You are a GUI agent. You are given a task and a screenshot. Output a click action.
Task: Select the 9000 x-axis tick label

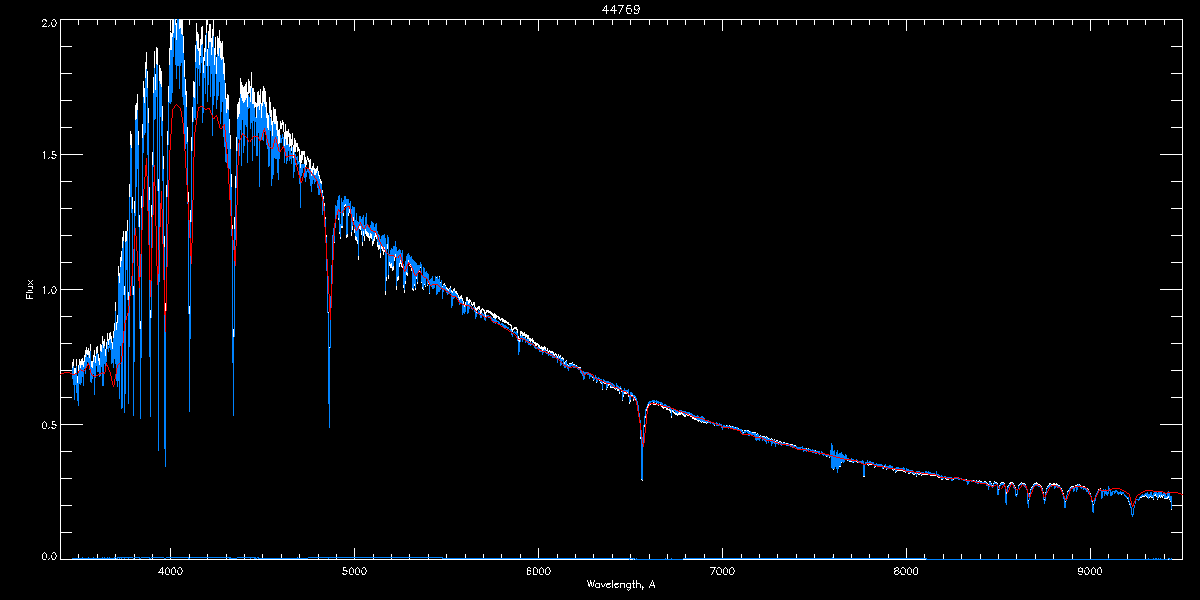point(1090,571)
